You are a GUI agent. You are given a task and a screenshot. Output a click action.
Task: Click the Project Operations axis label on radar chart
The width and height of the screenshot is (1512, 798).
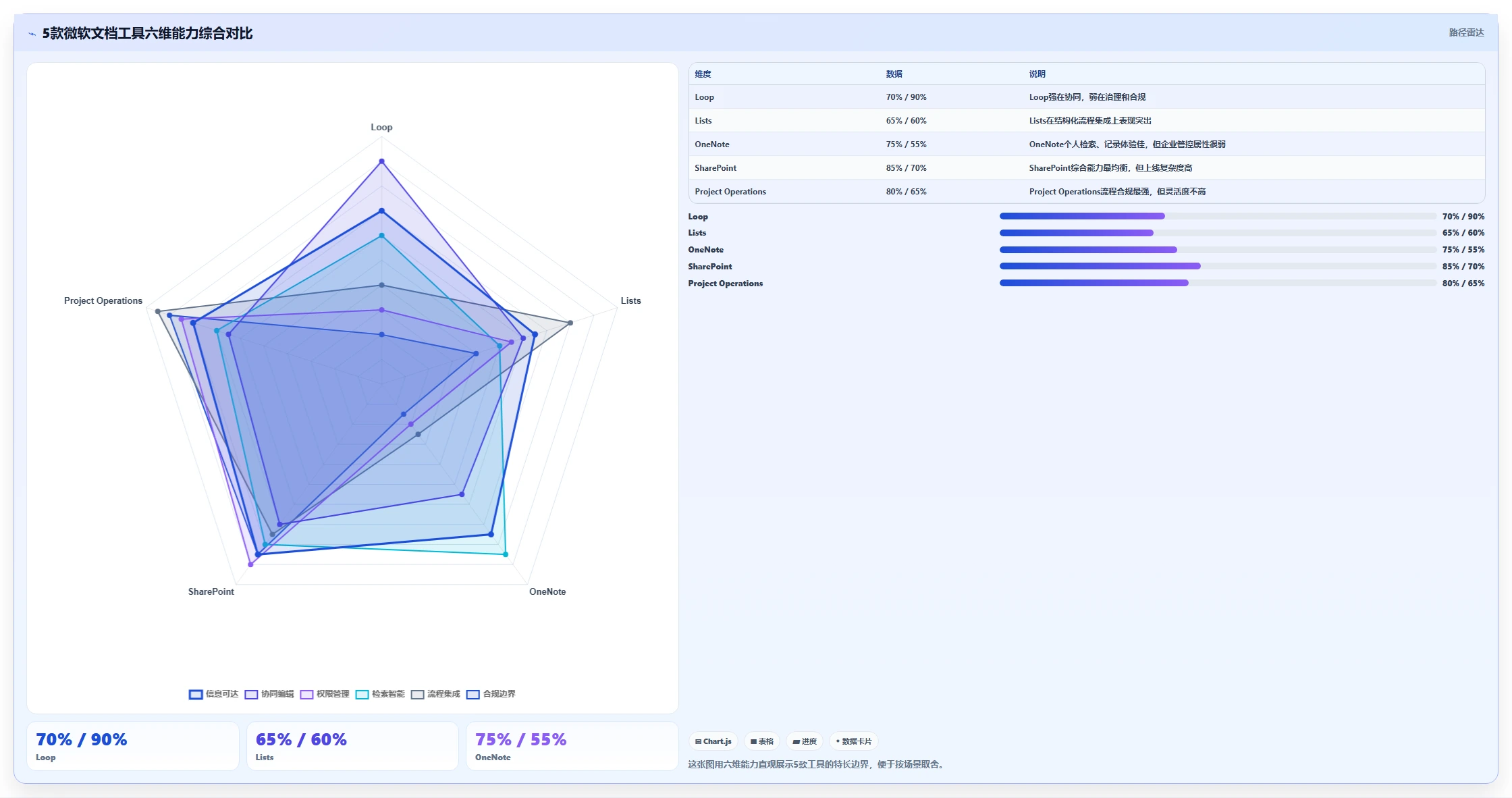[x=103, y=300]
